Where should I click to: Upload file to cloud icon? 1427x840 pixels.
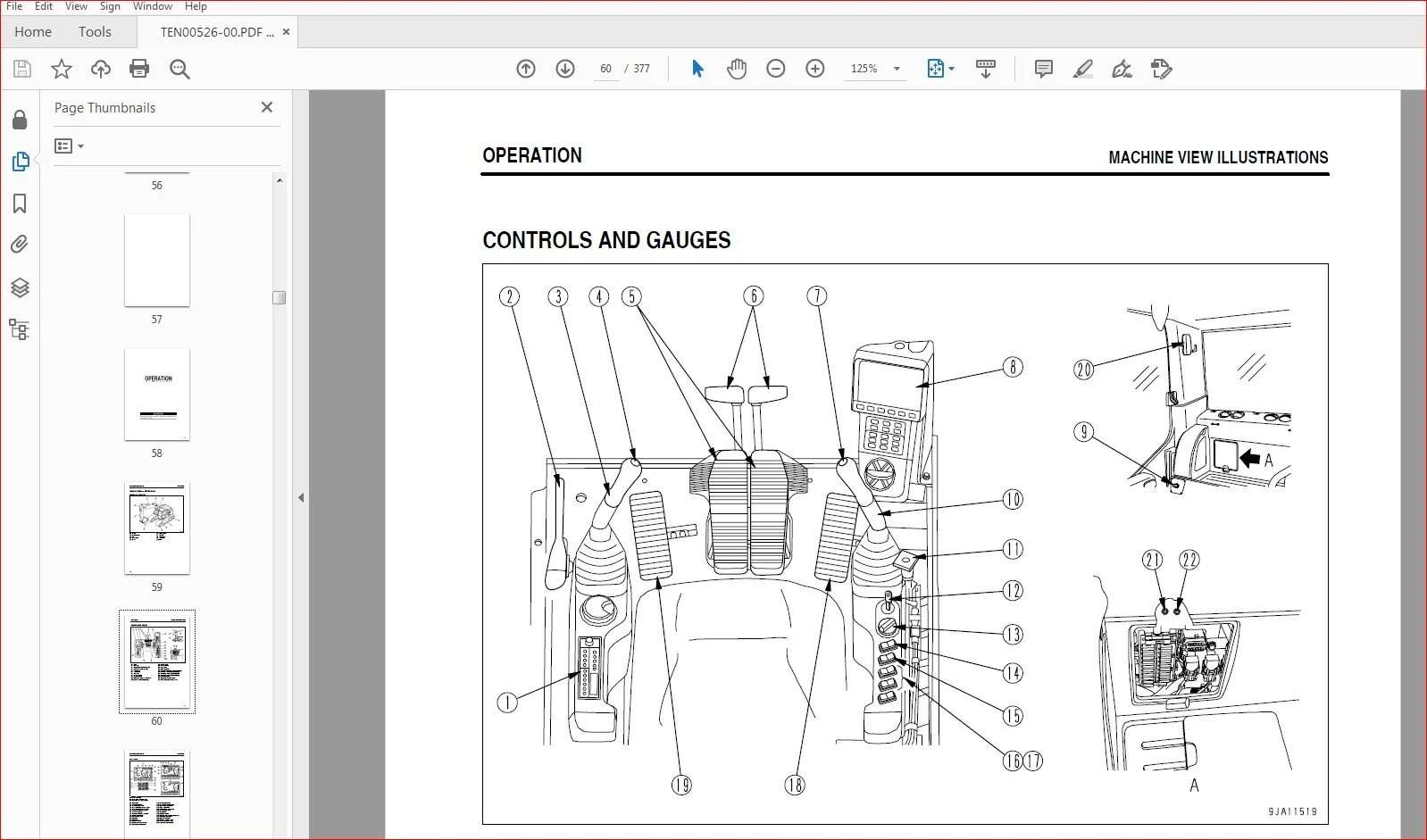(x=101, y=69)
